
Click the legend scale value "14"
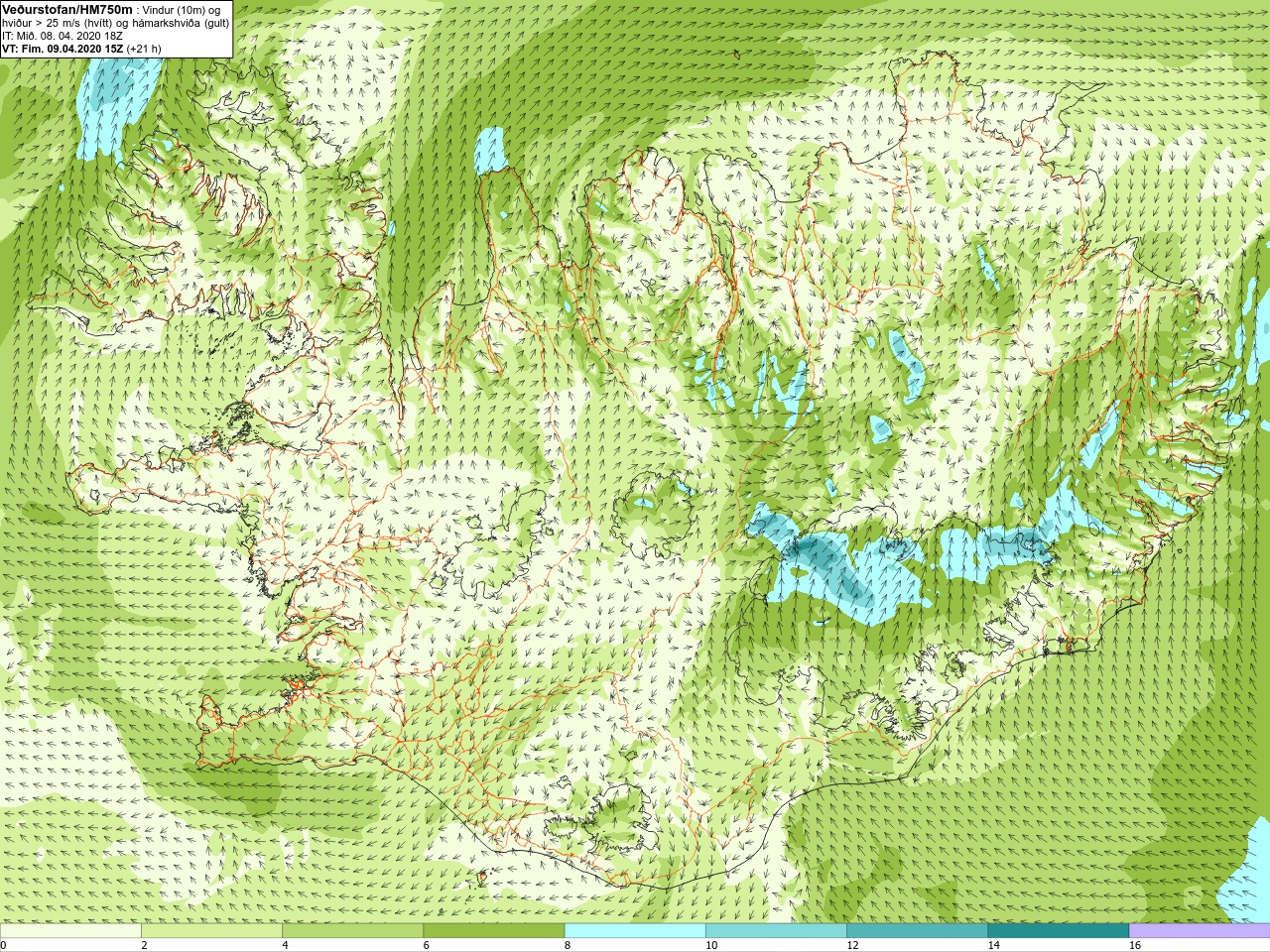[993, 945]
